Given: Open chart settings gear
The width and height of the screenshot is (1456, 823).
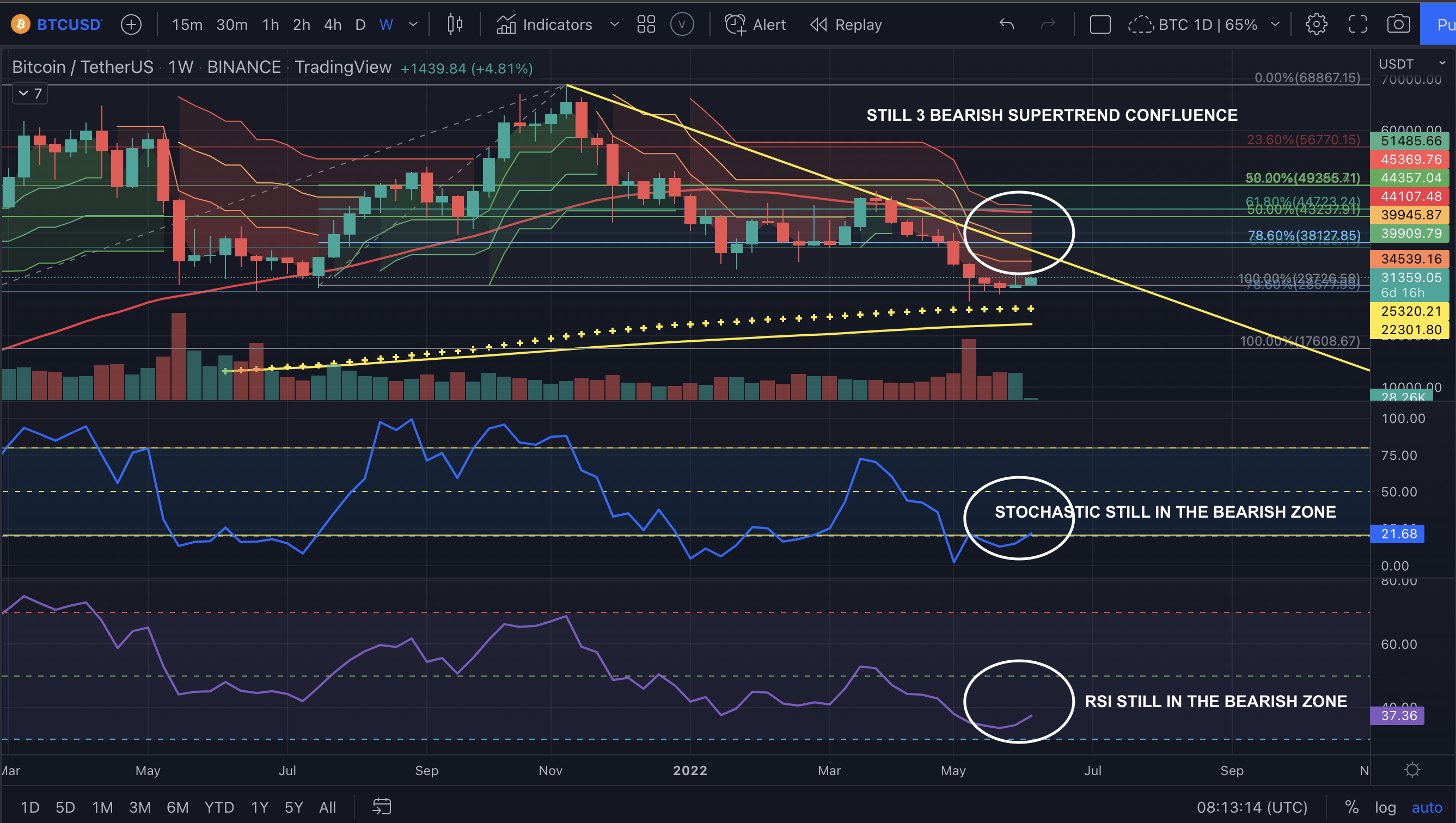Looking at the screenshot, I should (1316, 24).
